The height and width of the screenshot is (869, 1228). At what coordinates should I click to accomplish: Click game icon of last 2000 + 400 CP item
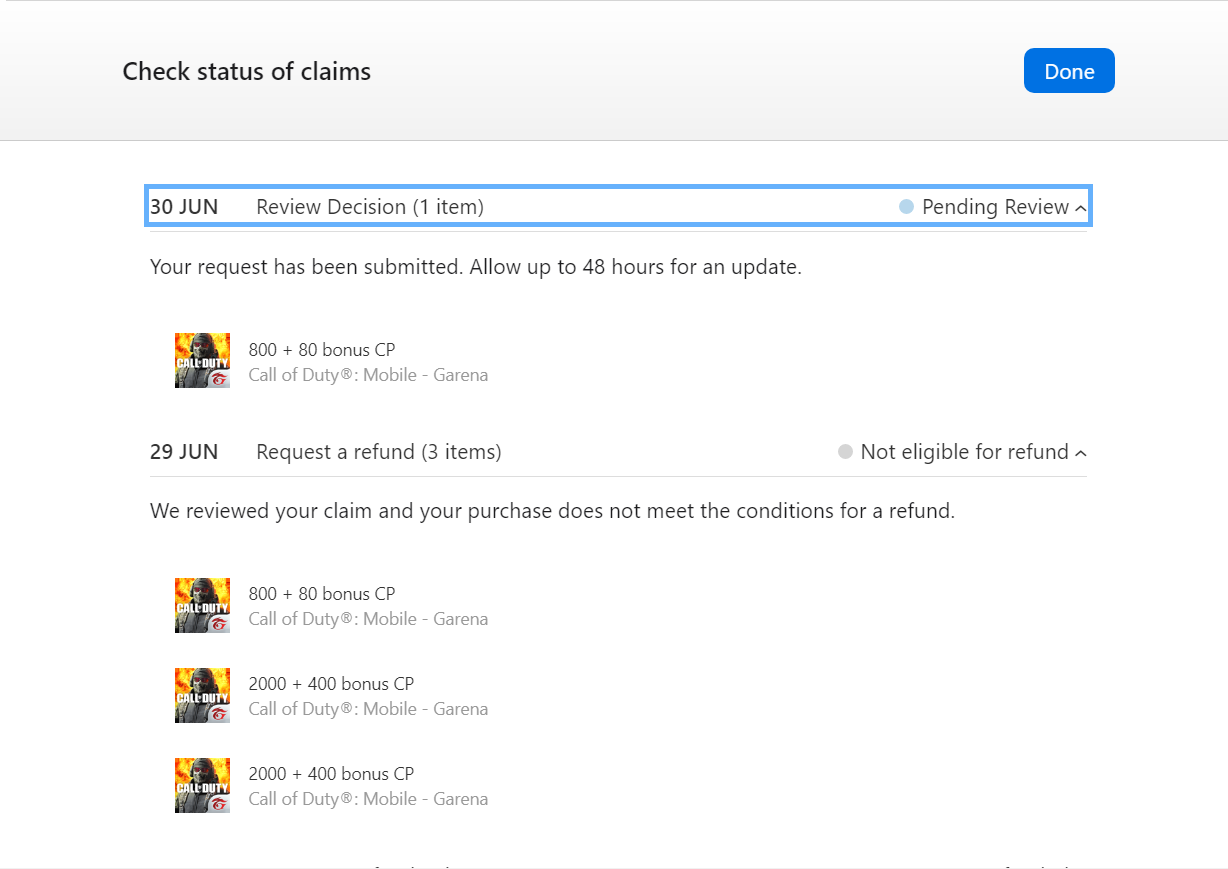coord(202,785)
